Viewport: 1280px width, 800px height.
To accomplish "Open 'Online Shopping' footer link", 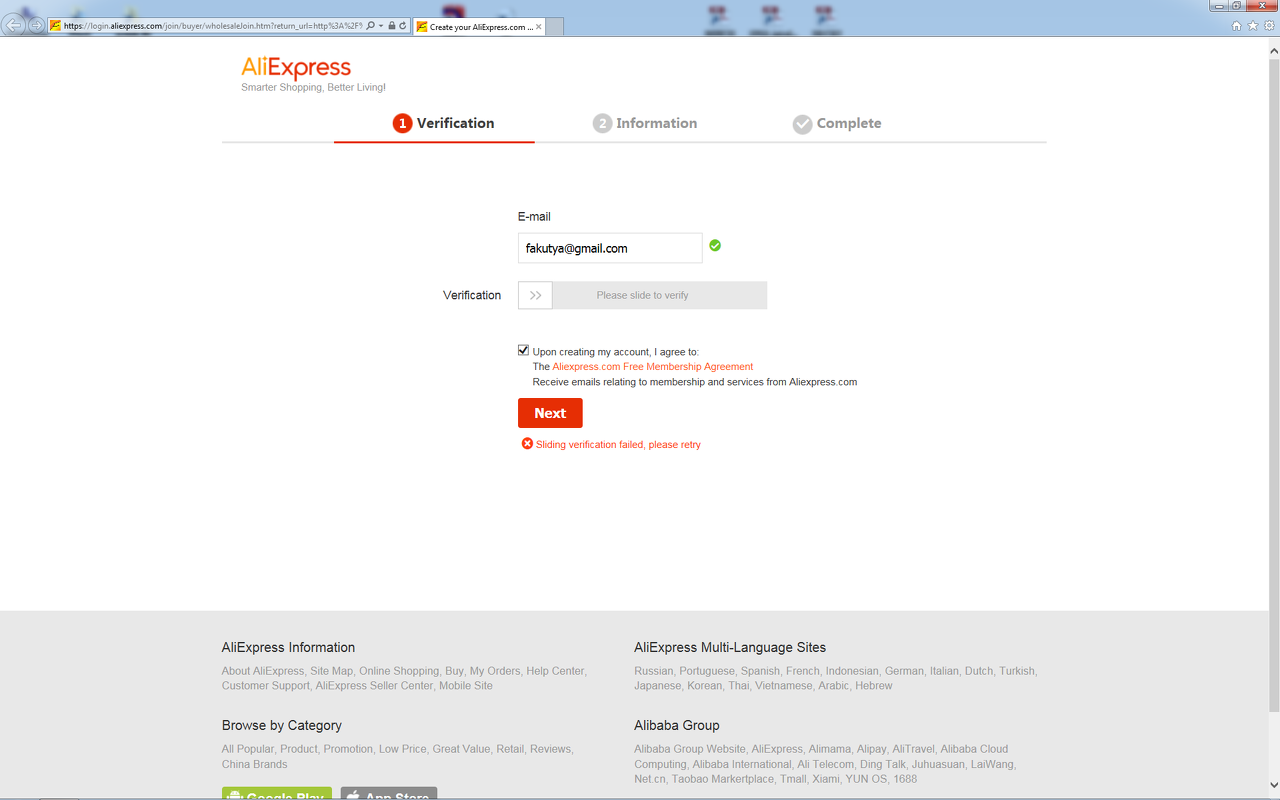I will (x=399, y=671).
